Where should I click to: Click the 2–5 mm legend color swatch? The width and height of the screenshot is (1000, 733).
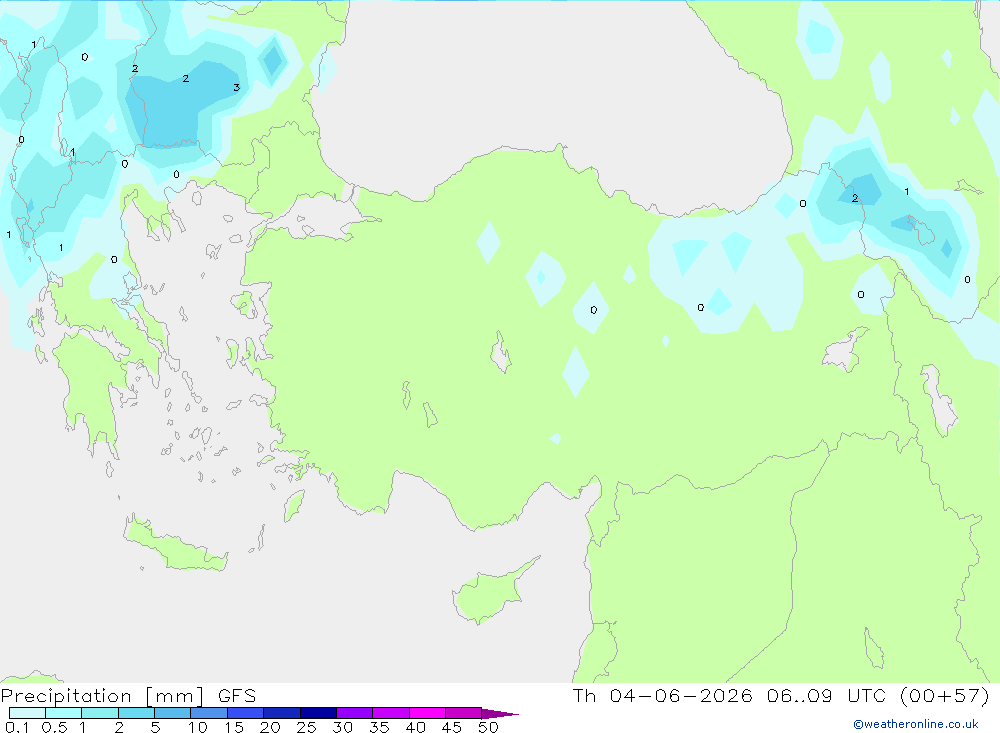click(136, 713)
